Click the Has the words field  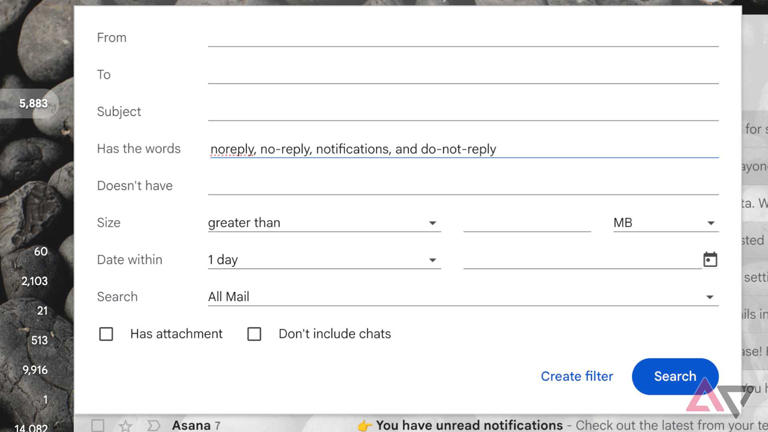click(x=463, y=149)
